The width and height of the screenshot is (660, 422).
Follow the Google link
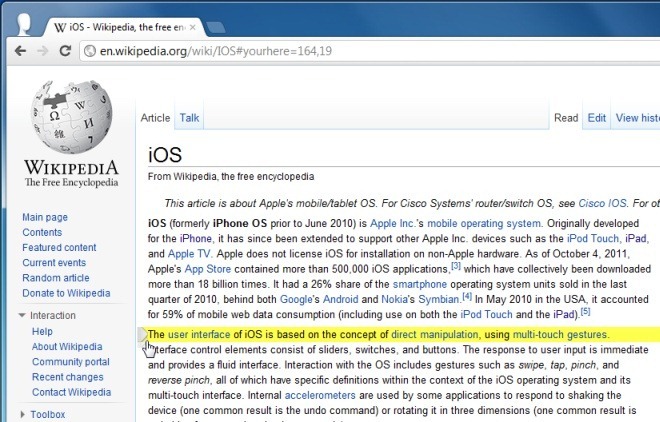click(x=296, y=299)
